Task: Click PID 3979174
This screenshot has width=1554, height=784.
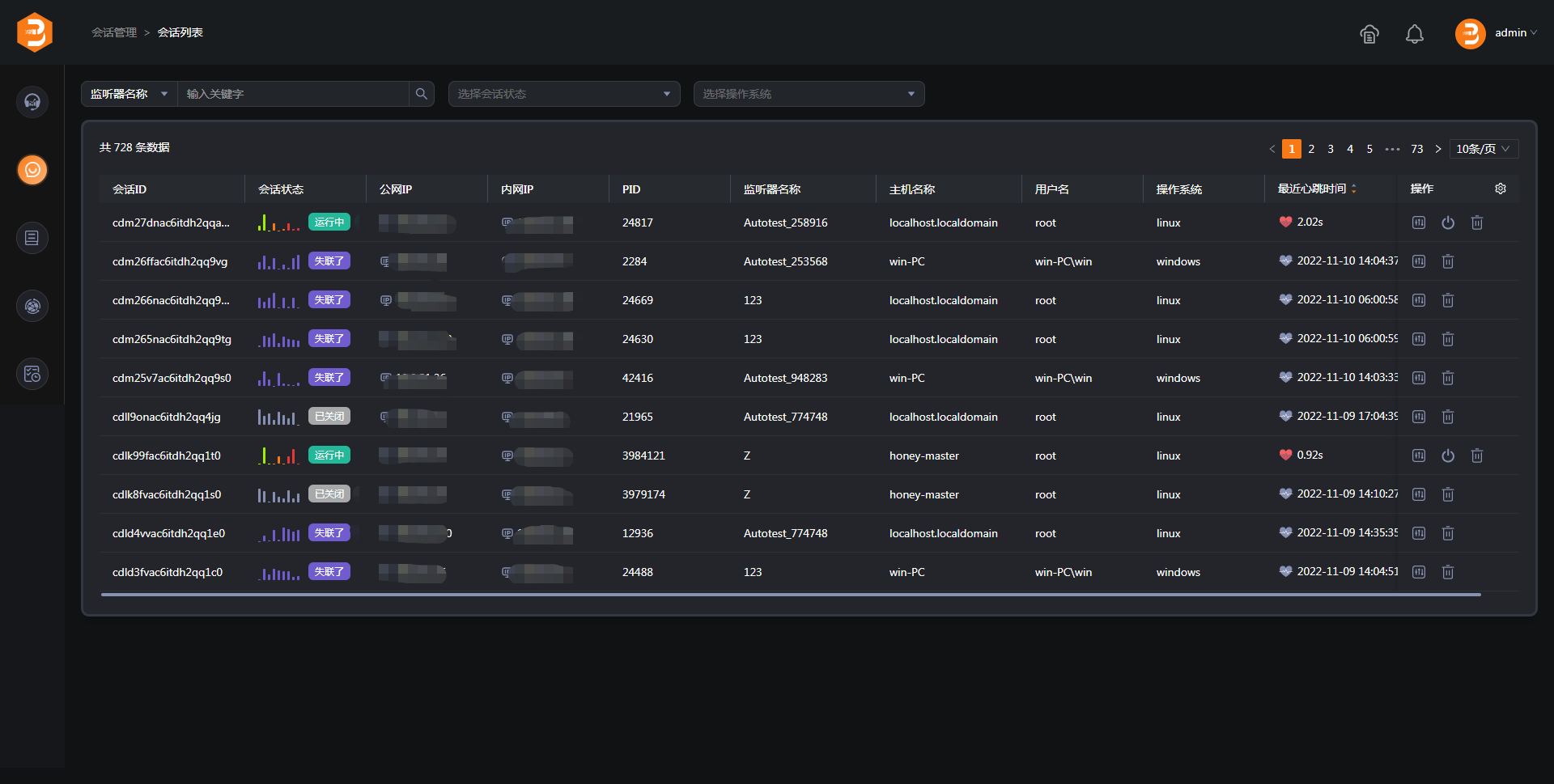Action: [643, 494]
